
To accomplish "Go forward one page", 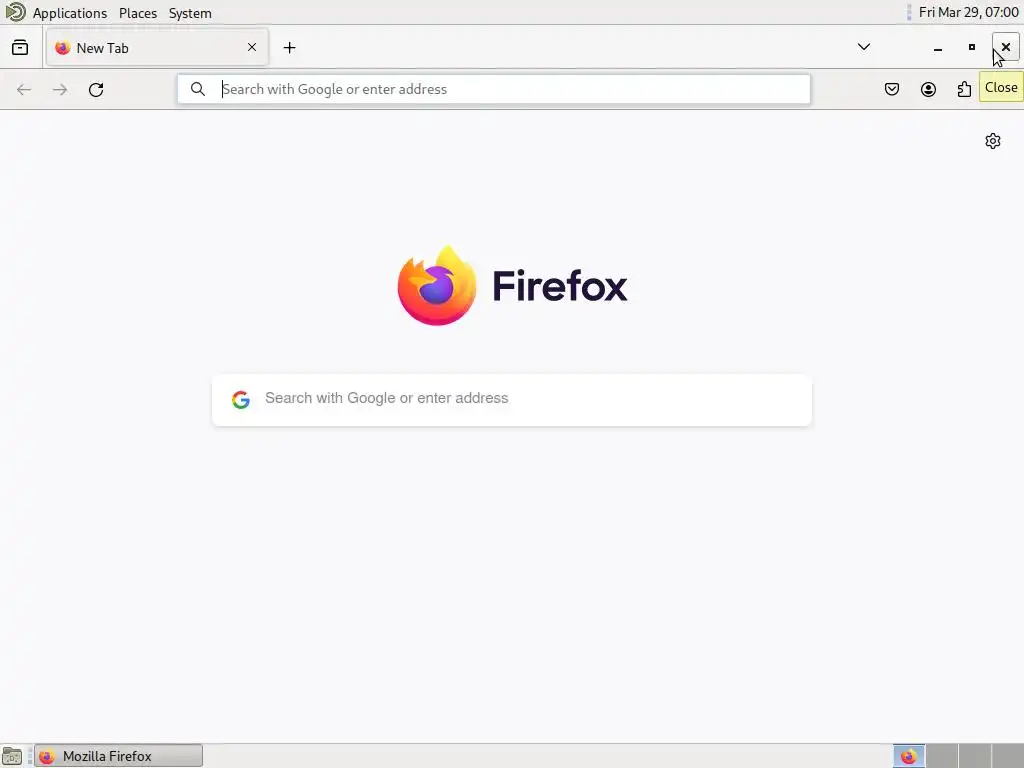I will 60,89.
